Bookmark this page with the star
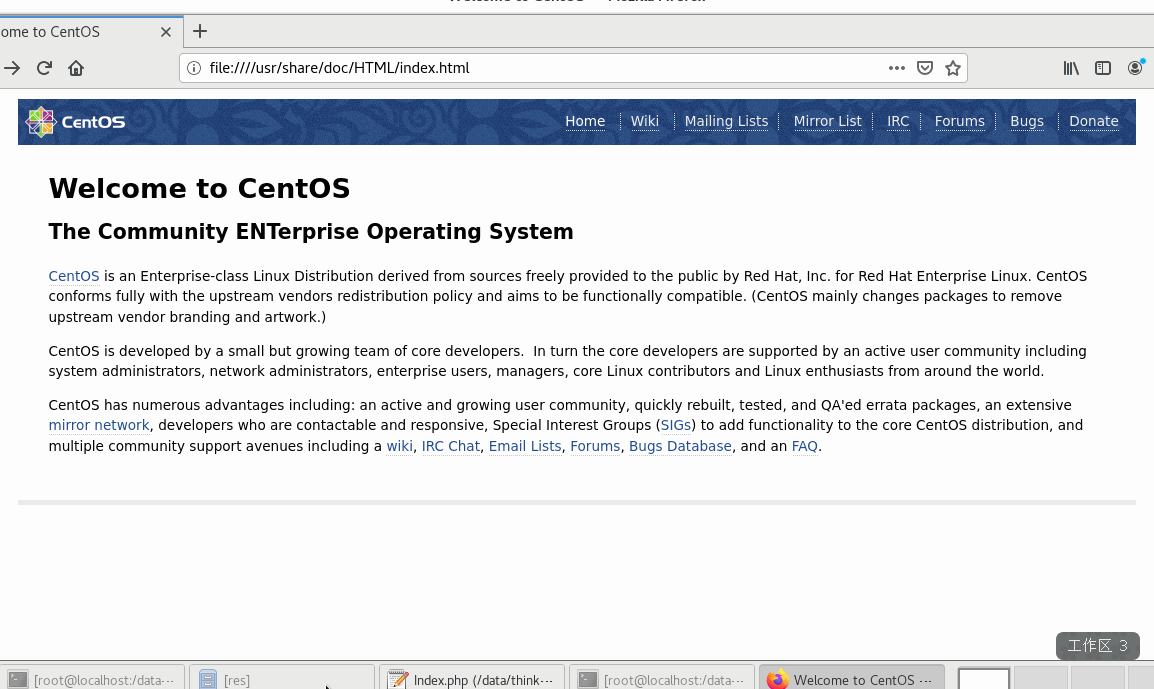Screen dimensions: 1154x689 953,68
